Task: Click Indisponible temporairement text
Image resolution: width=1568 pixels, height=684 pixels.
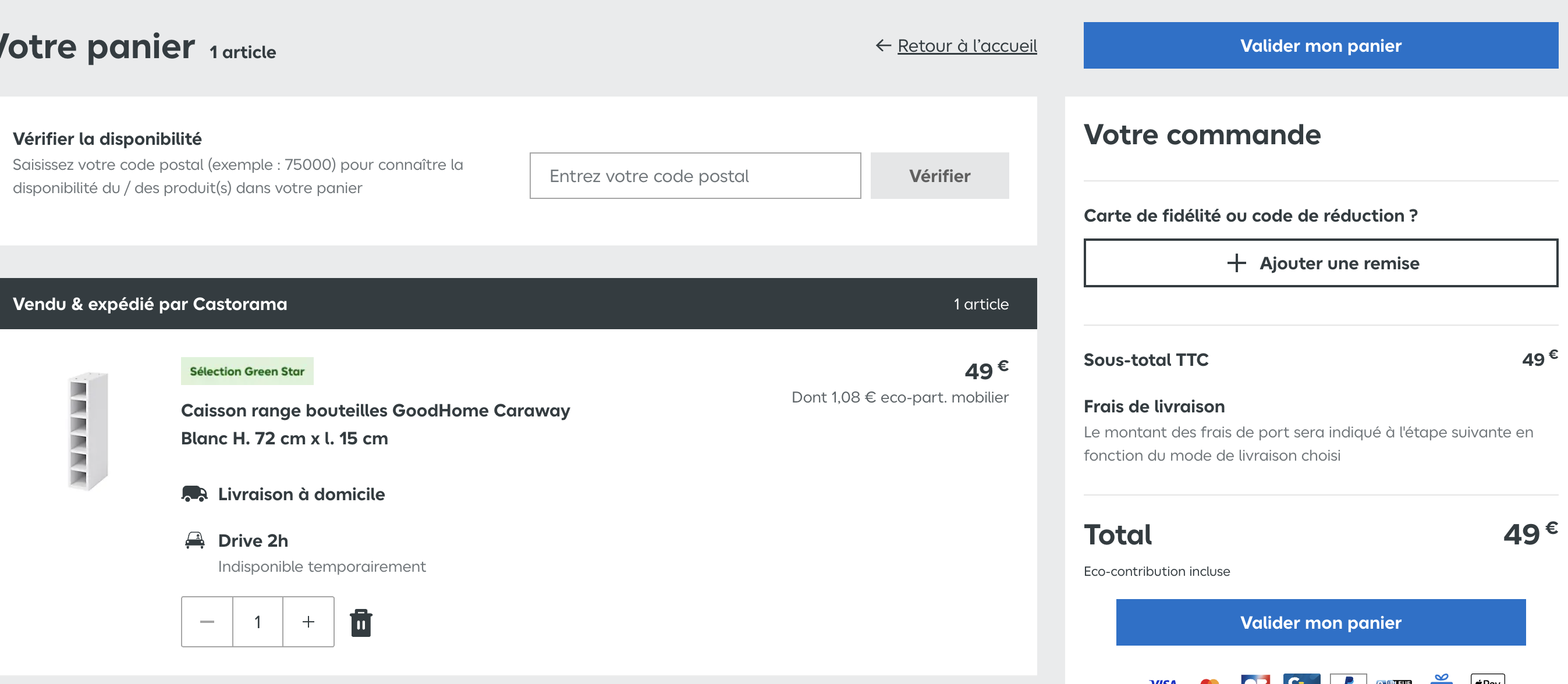Action: point(321,567)
